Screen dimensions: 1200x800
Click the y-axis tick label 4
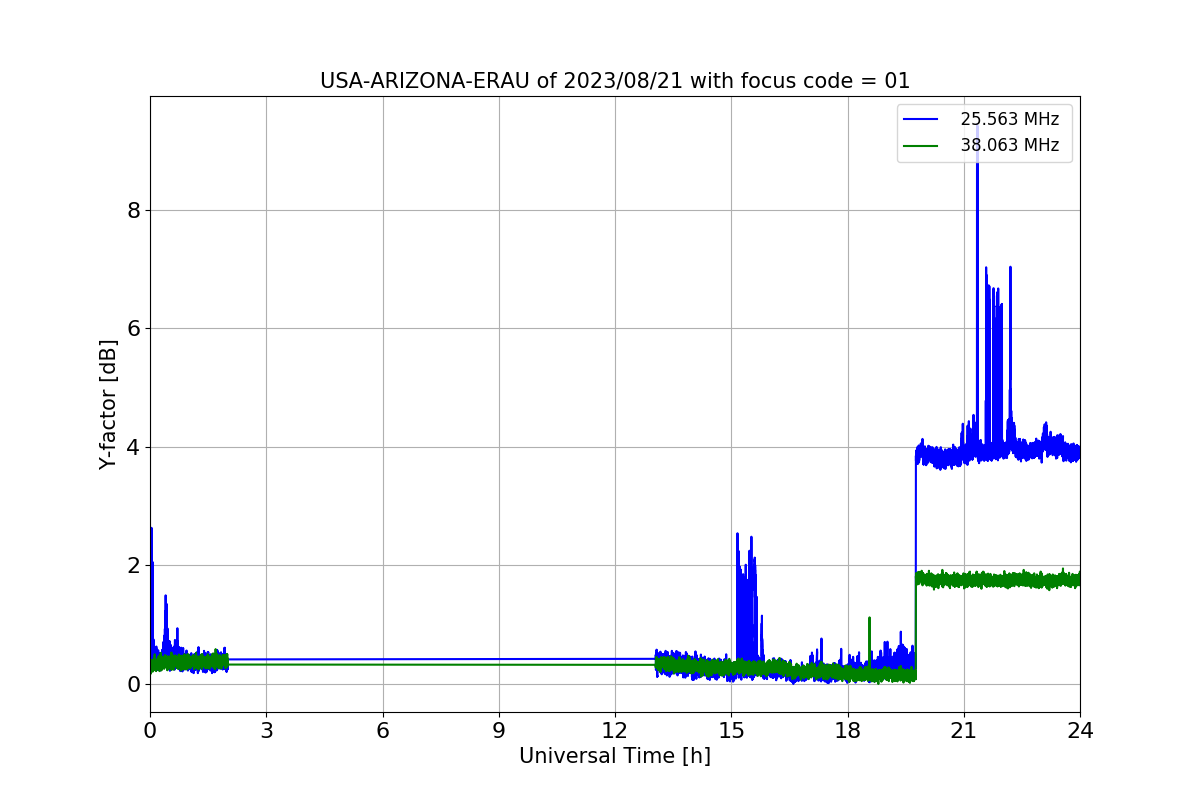(x=133, y=447)
